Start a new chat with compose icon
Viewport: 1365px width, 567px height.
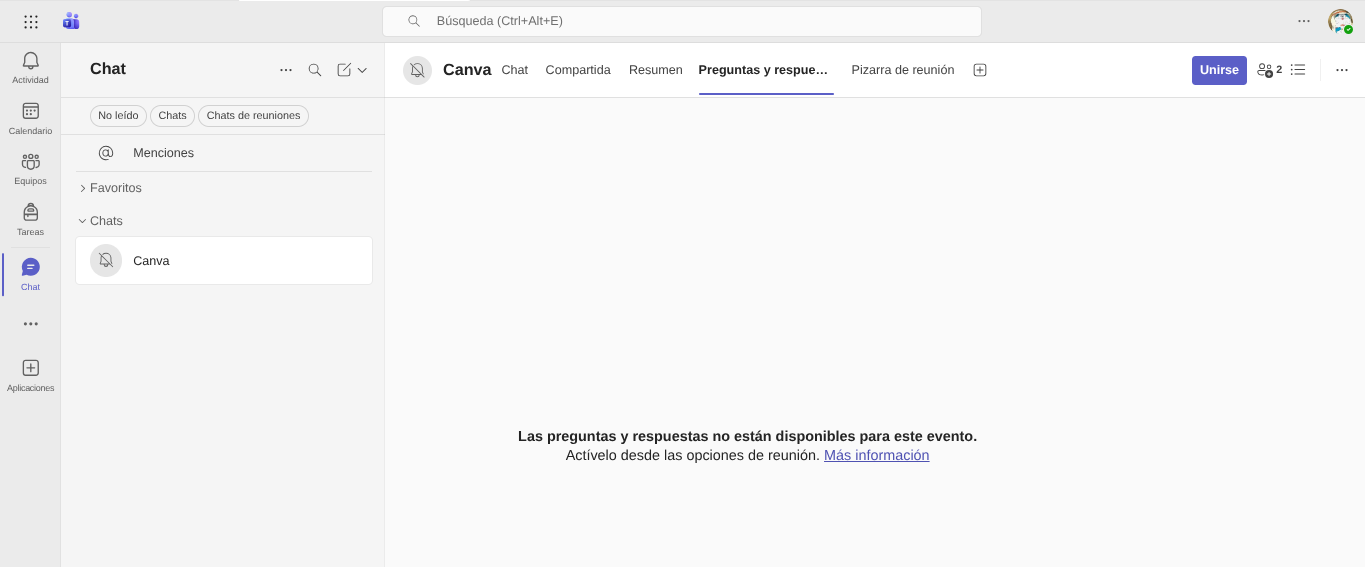pyautogui.click(x=344, y=70)
